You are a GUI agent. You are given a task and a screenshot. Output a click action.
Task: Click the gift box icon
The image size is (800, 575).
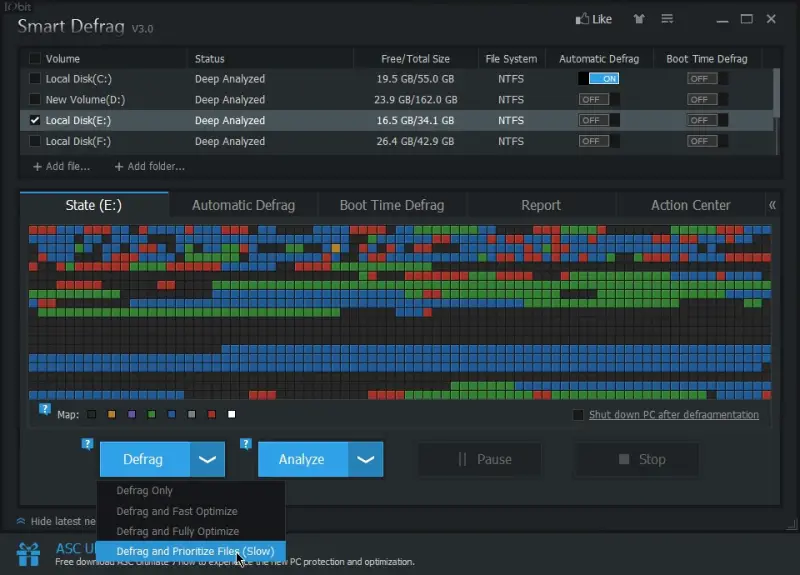[x=28, y=554]
